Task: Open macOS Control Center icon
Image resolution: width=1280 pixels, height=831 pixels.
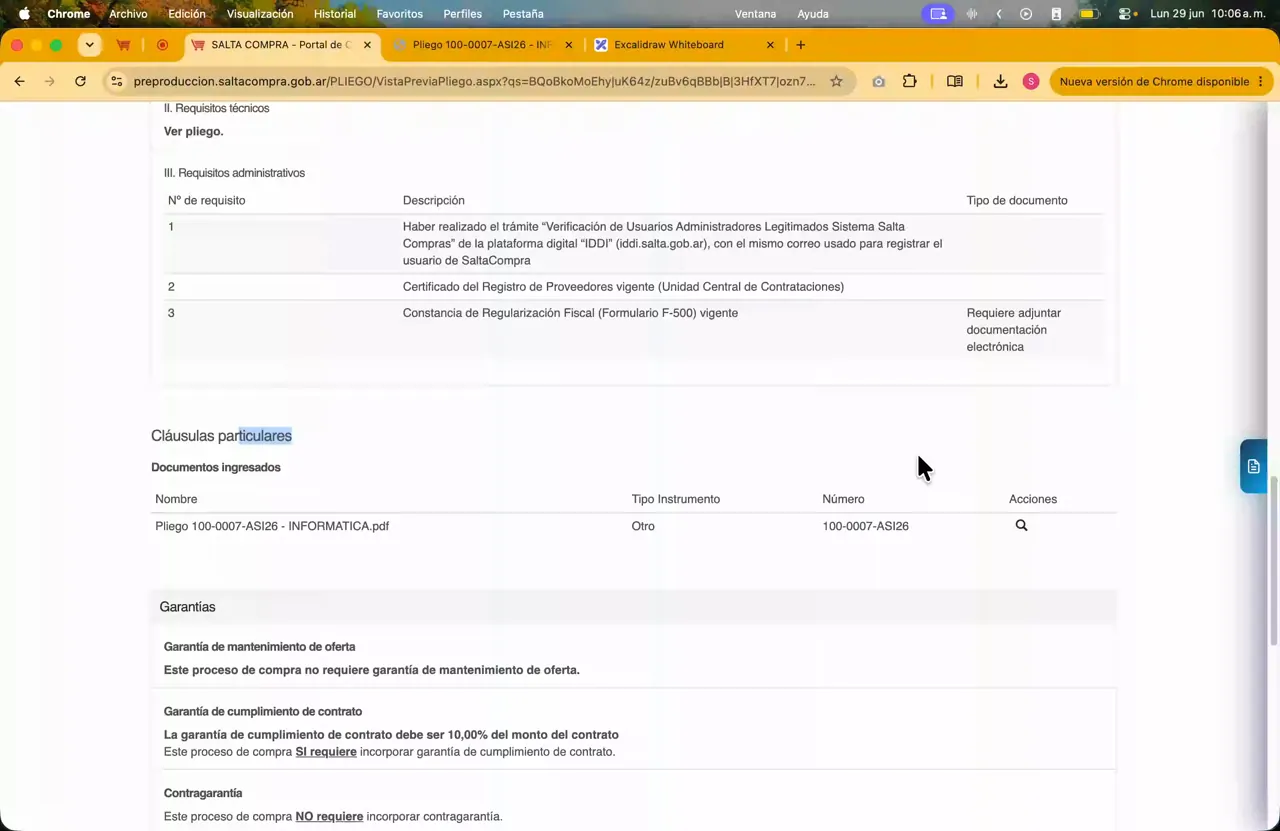Action: tap(1127, 14)
